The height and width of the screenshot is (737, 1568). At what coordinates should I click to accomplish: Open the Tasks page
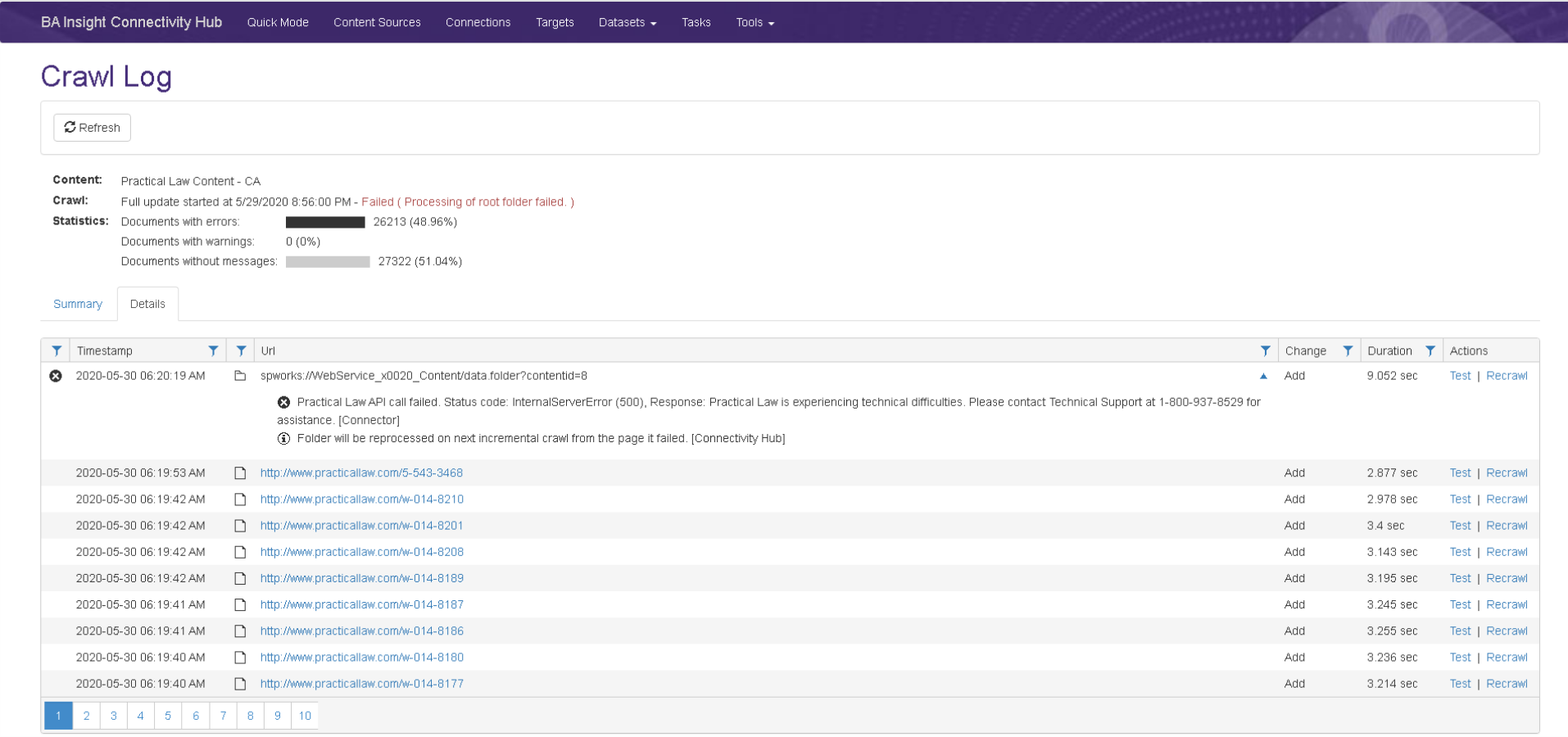pos(696,22)
